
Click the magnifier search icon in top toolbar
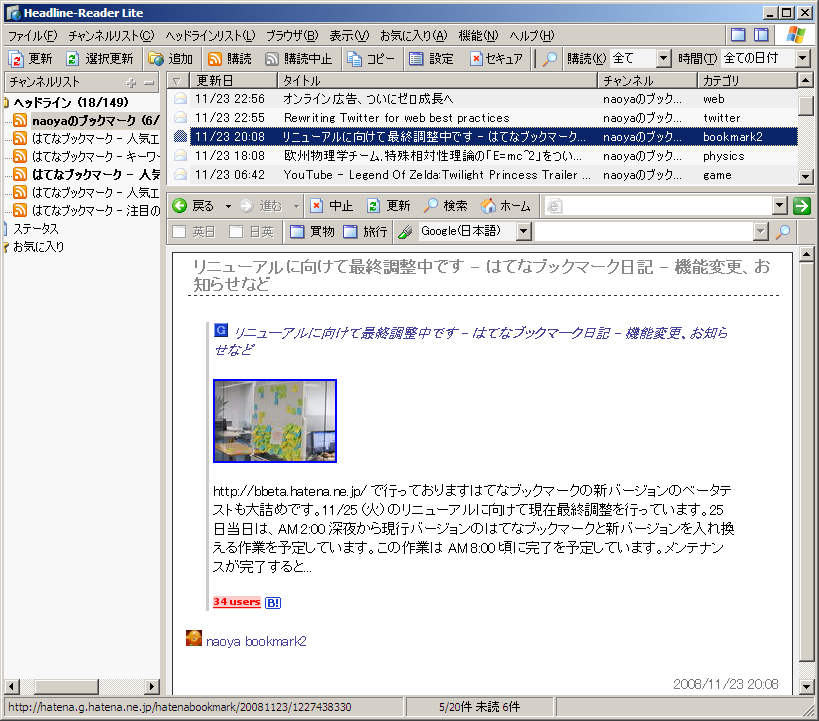click(549, 59)
